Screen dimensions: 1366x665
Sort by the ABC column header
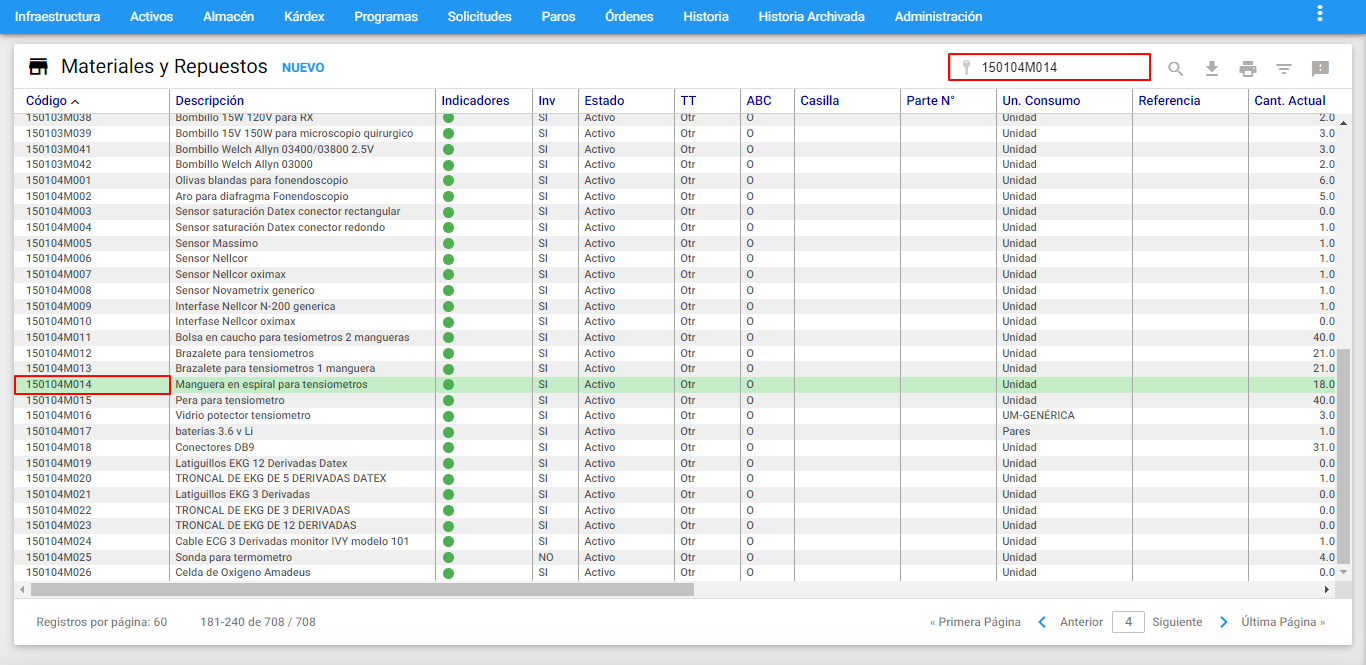[x=759, y=101]
